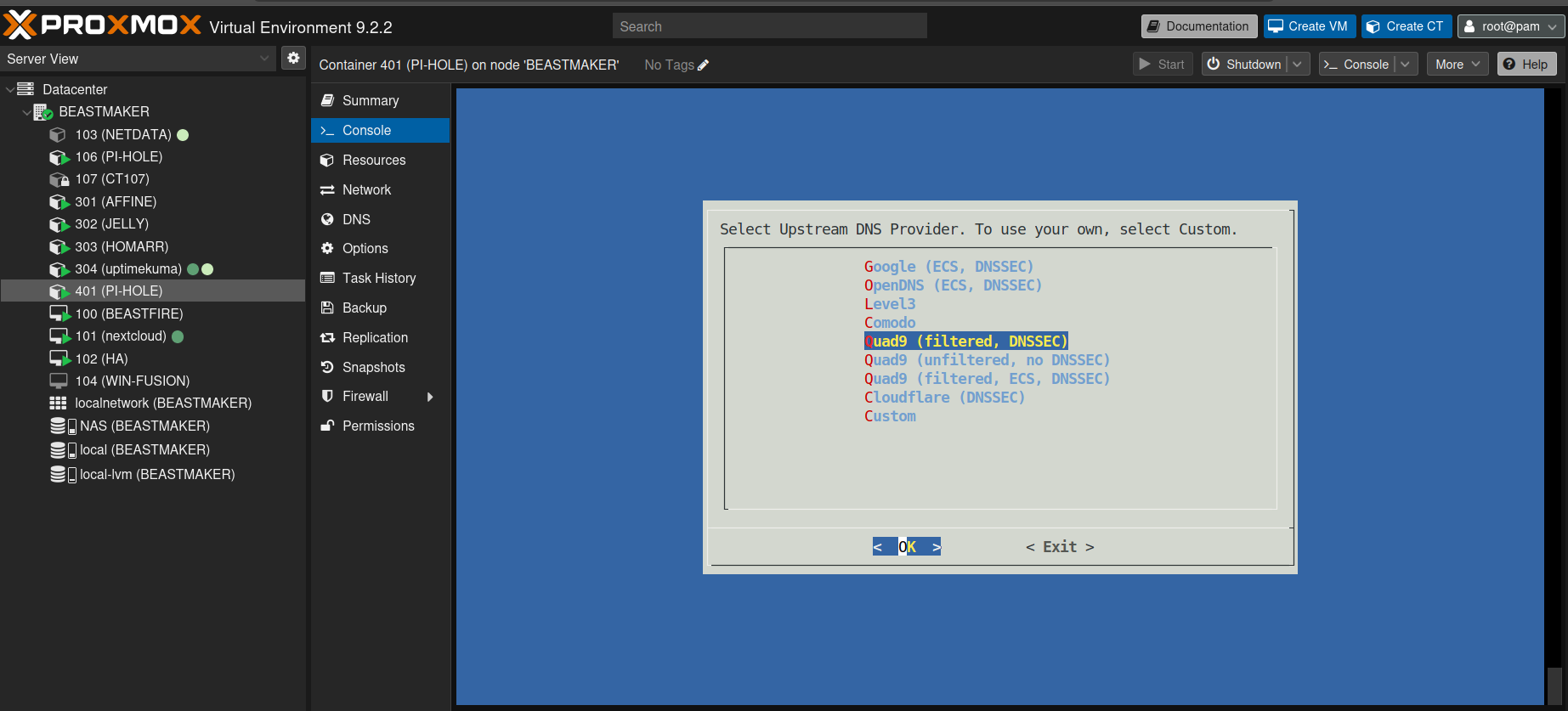Open the Resources panel

coord(380,160)
